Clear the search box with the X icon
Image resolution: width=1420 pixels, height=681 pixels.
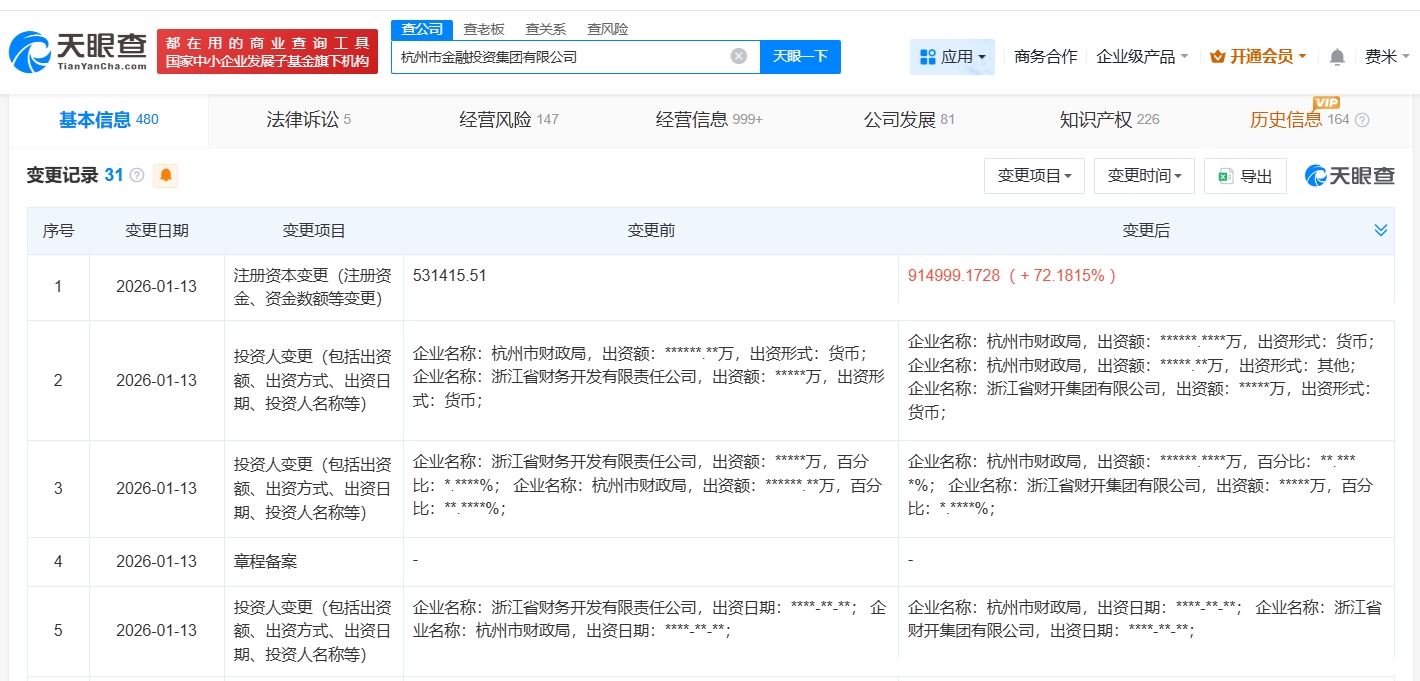738,56
